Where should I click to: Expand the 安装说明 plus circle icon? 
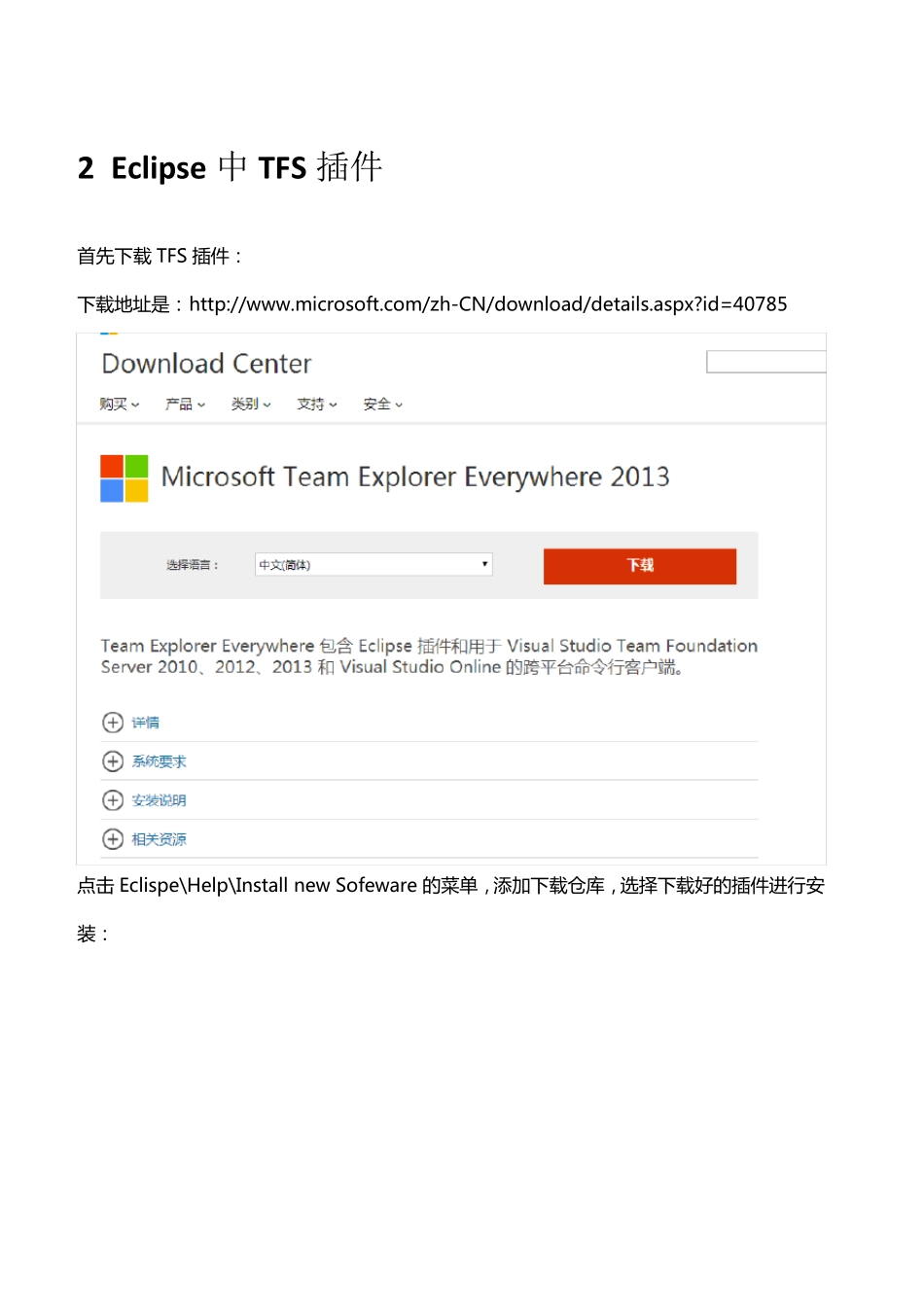[x=113, y=800]
